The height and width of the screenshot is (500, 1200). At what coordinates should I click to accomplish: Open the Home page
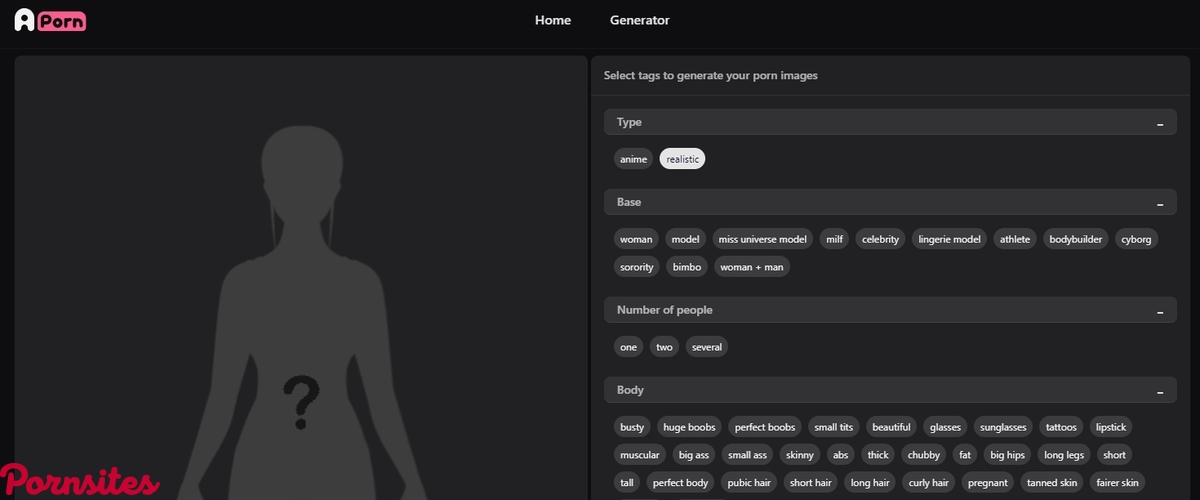click(553, 20)
